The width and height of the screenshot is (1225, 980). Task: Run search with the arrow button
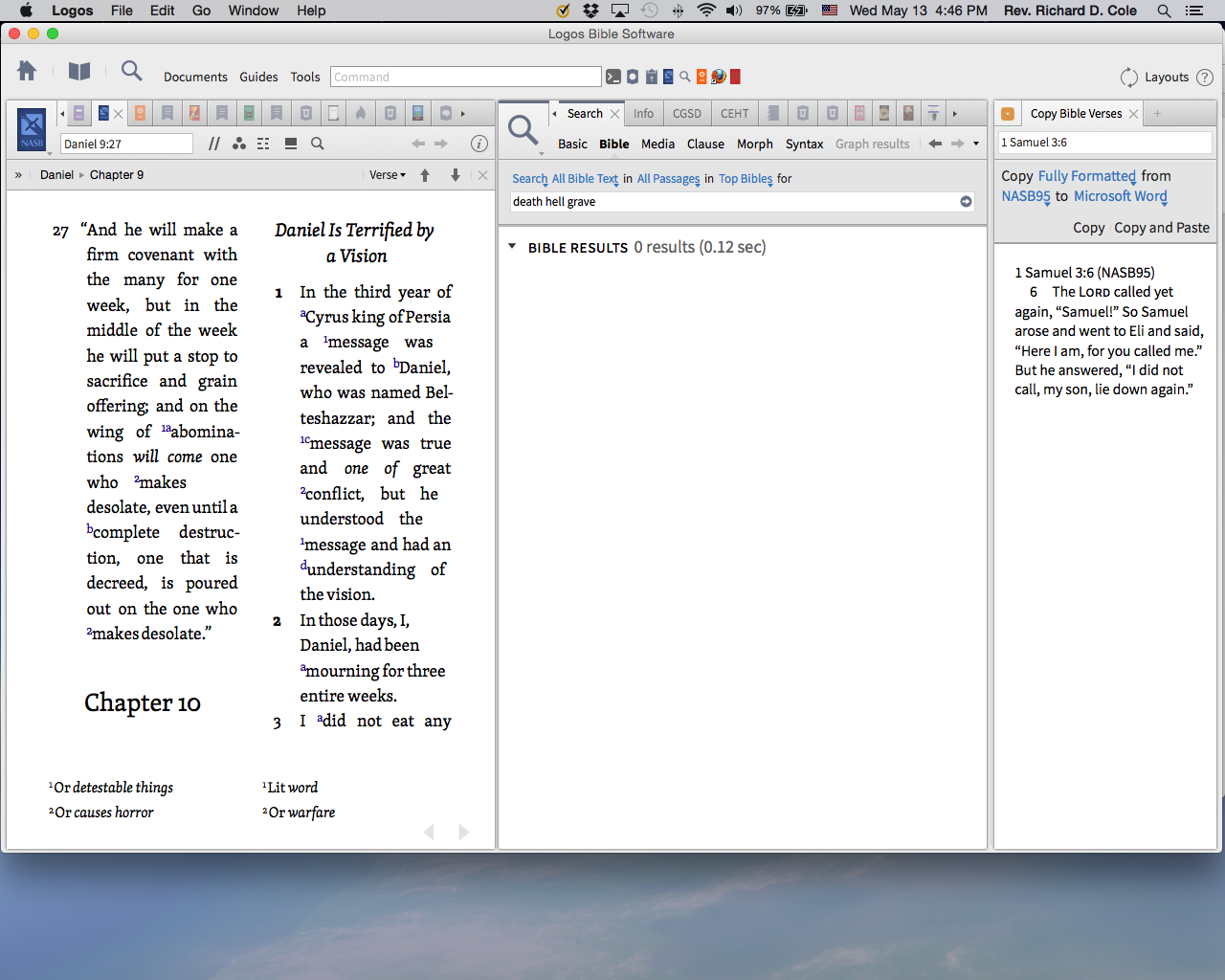966,202
